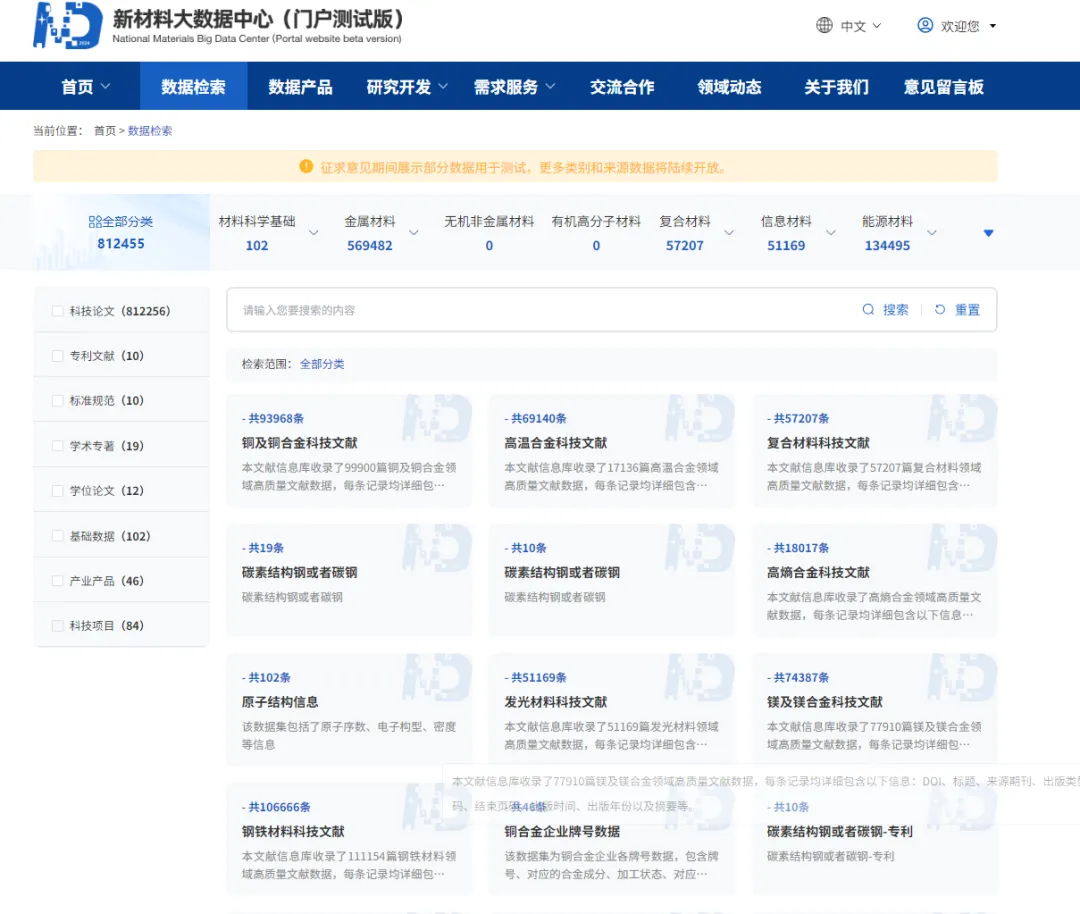Check the 专利文献 (10) checkbox

click(x=58, y=356)
